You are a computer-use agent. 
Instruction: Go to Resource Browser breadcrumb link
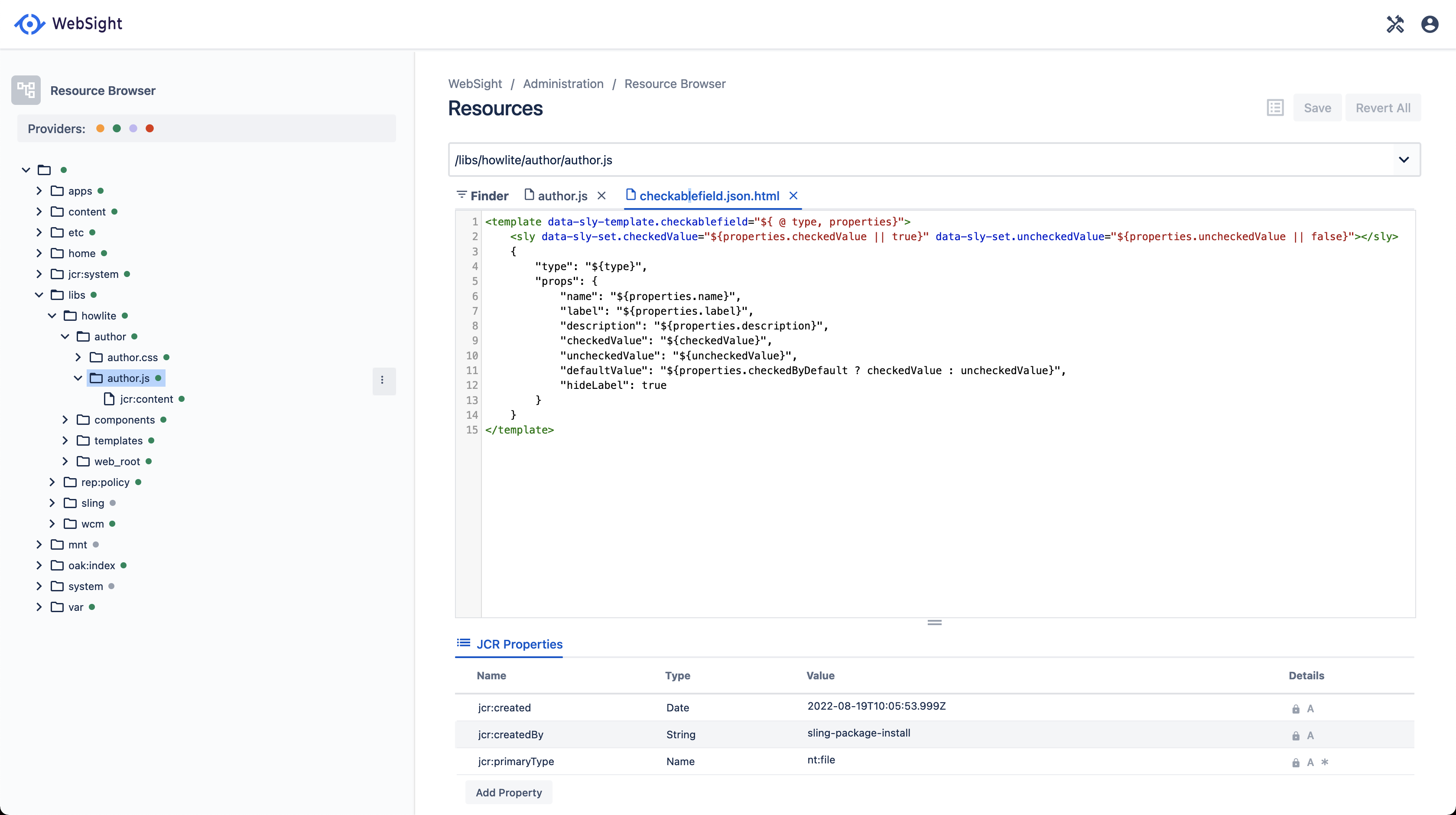coord(675,84)
